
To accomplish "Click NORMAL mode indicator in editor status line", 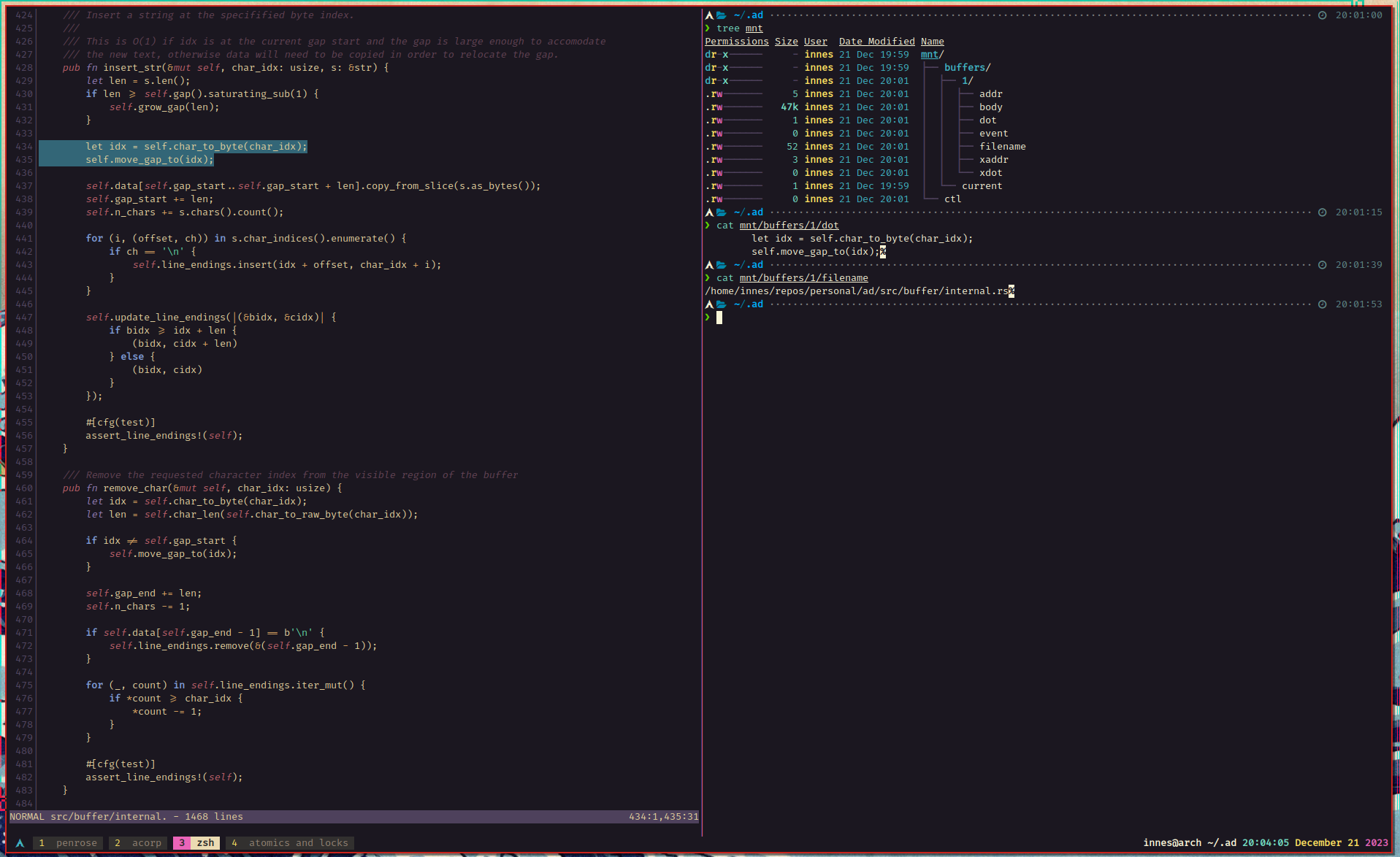I will pyautogui.click(x=27, y=817).
